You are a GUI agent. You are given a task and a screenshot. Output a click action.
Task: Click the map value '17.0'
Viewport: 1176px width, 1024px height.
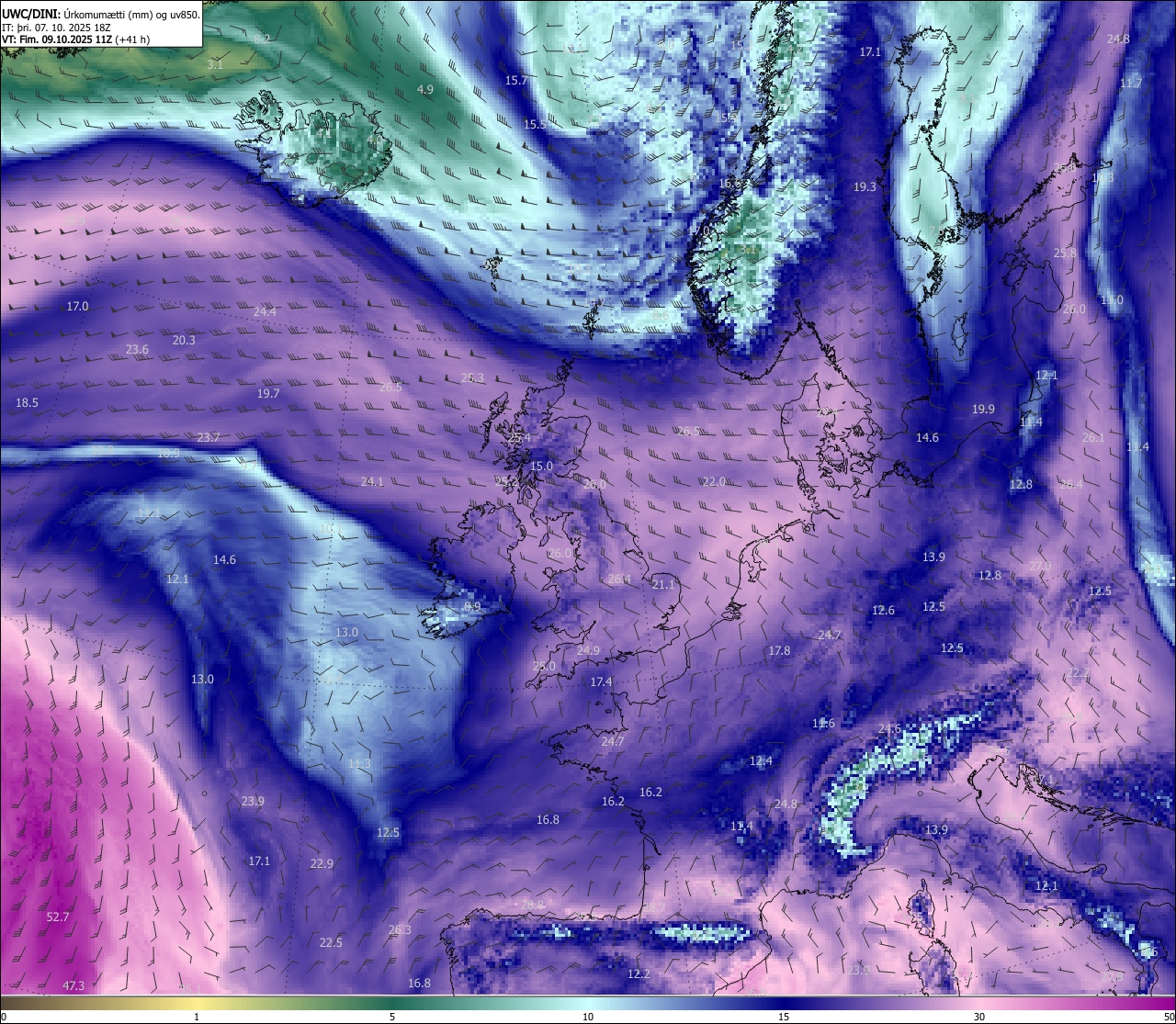[x=77, y=307]
